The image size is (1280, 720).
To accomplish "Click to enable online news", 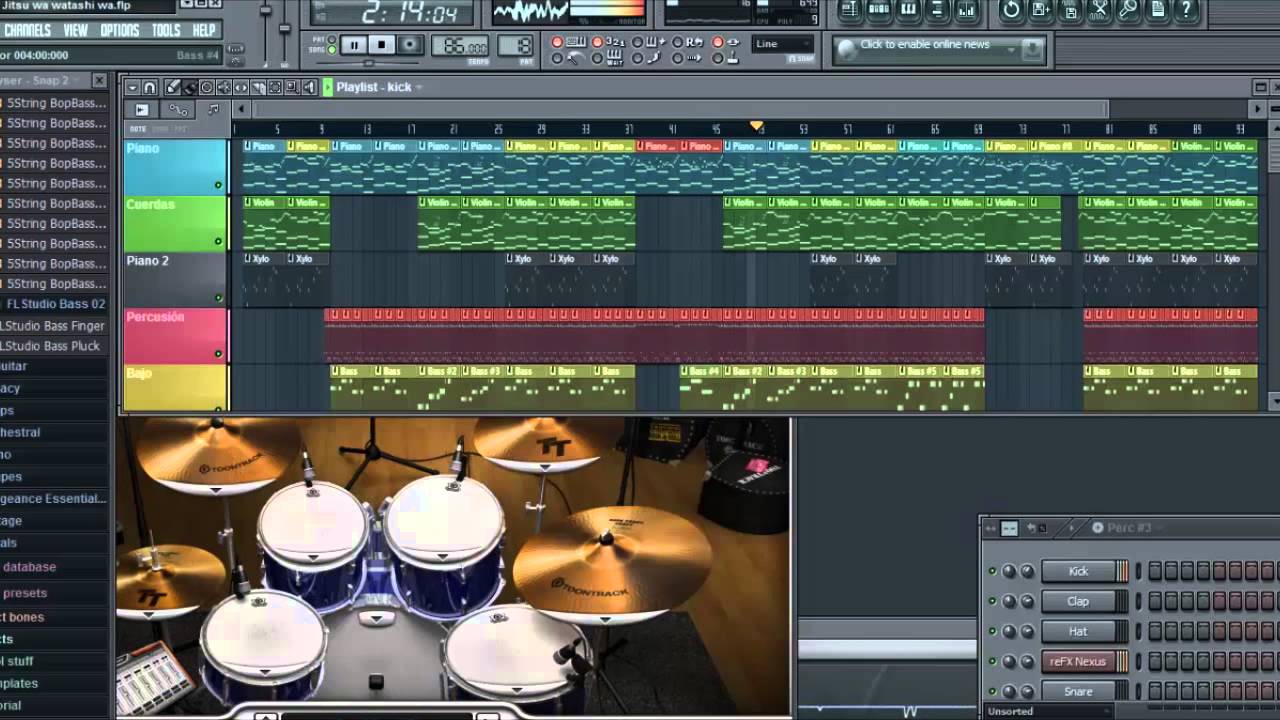I will (925, 45).
